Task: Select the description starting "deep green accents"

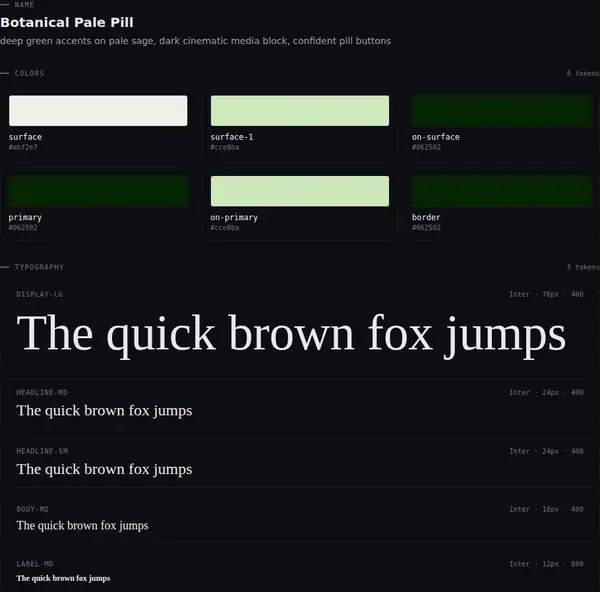Action: point(196,41)
